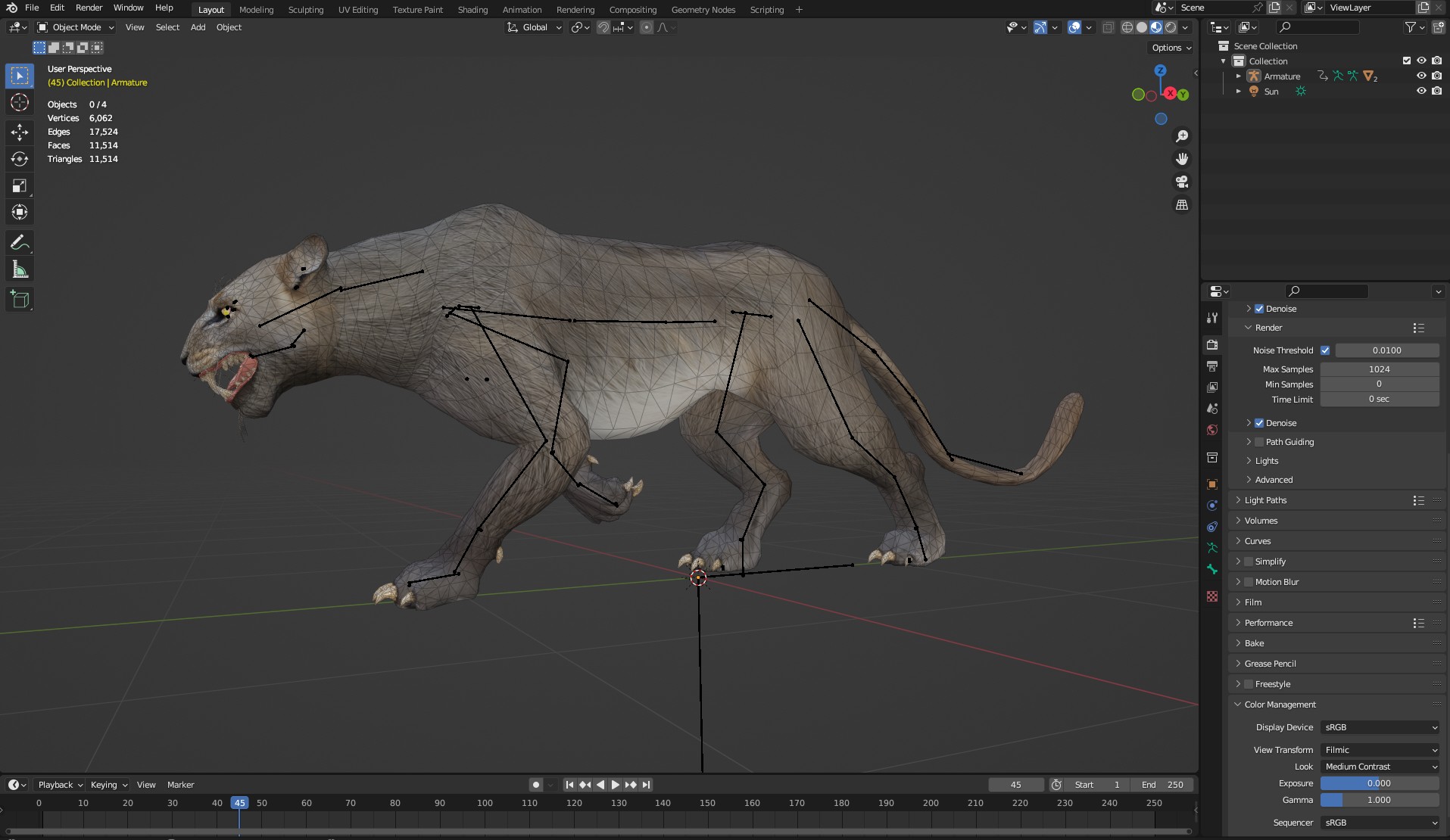This screenshot has height=840, width=1450.
Task: Choose the Measure tool
Action: 20,270
